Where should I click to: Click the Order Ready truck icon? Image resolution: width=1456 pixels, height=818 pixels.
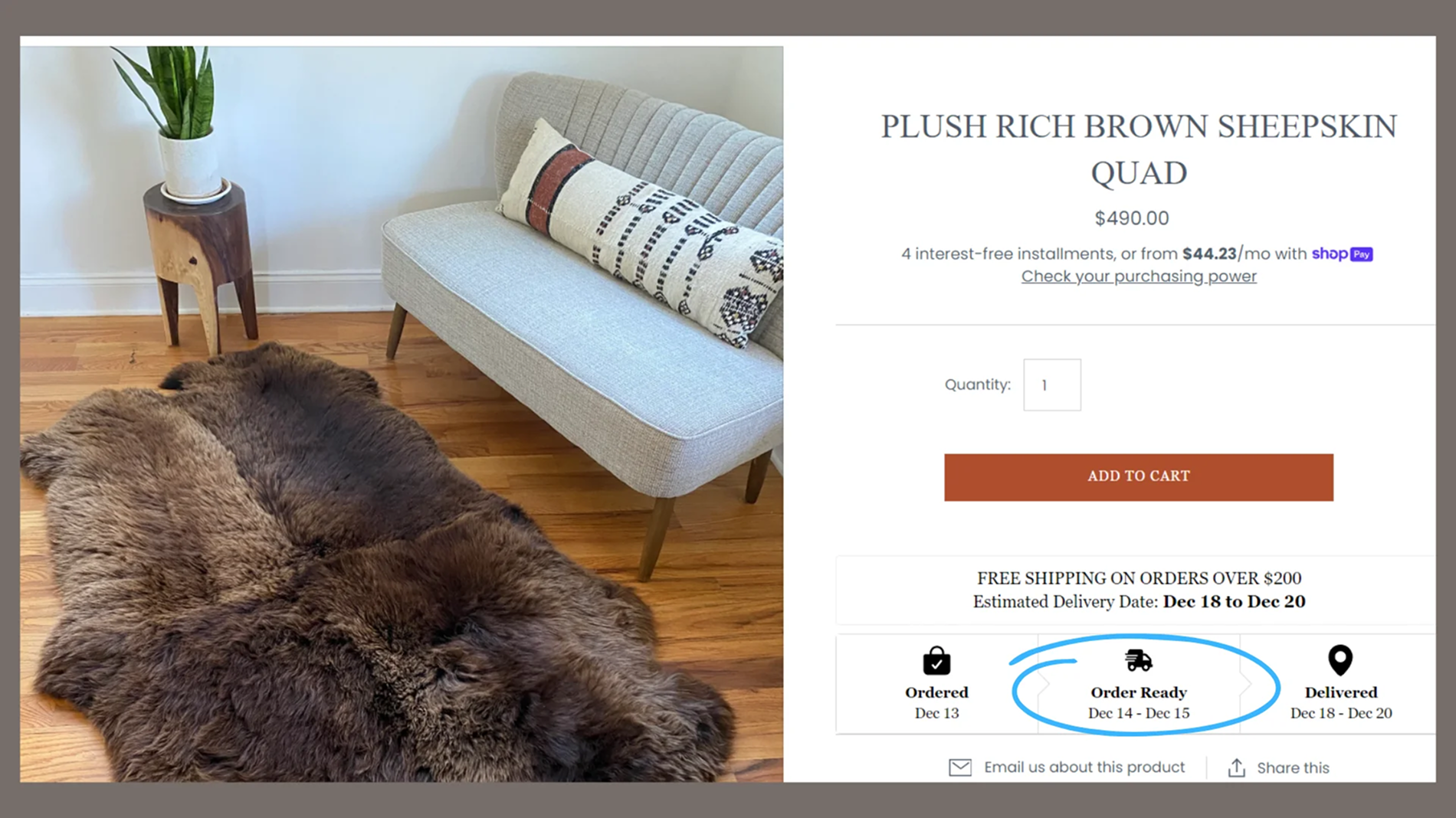tap(1138, 659)
